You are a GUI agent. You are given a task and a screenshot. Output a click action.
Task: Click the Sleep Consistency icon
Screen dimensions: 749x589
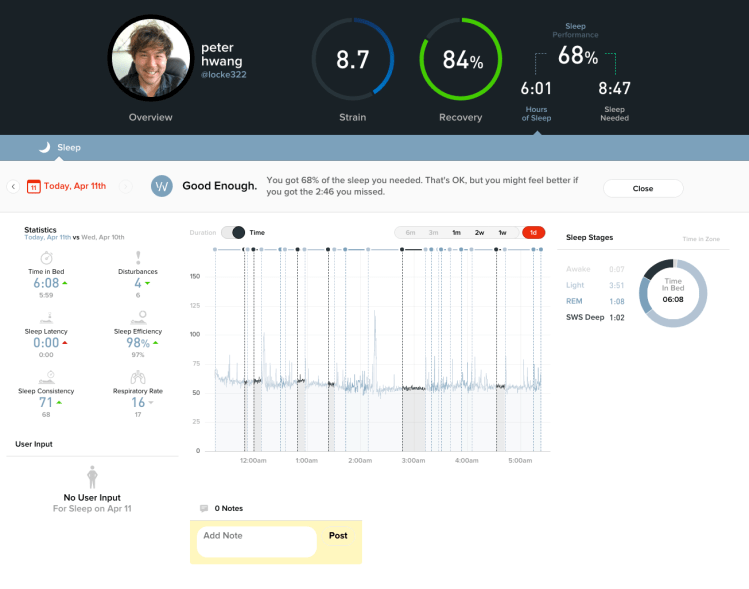(47, 377)
